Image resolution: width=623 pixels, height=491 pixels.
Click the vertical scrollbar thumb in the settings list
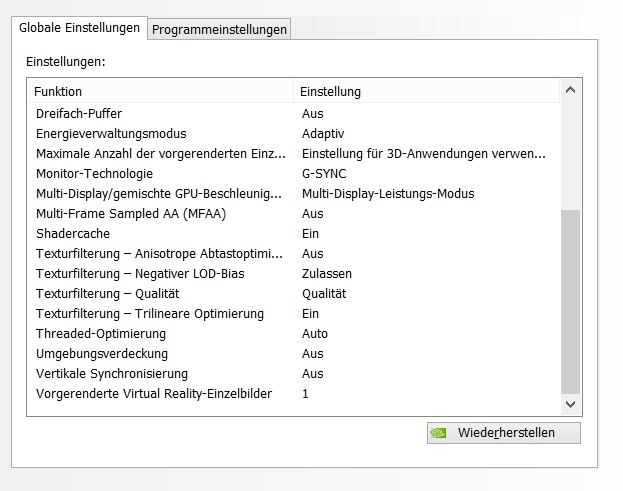point(571,302)
